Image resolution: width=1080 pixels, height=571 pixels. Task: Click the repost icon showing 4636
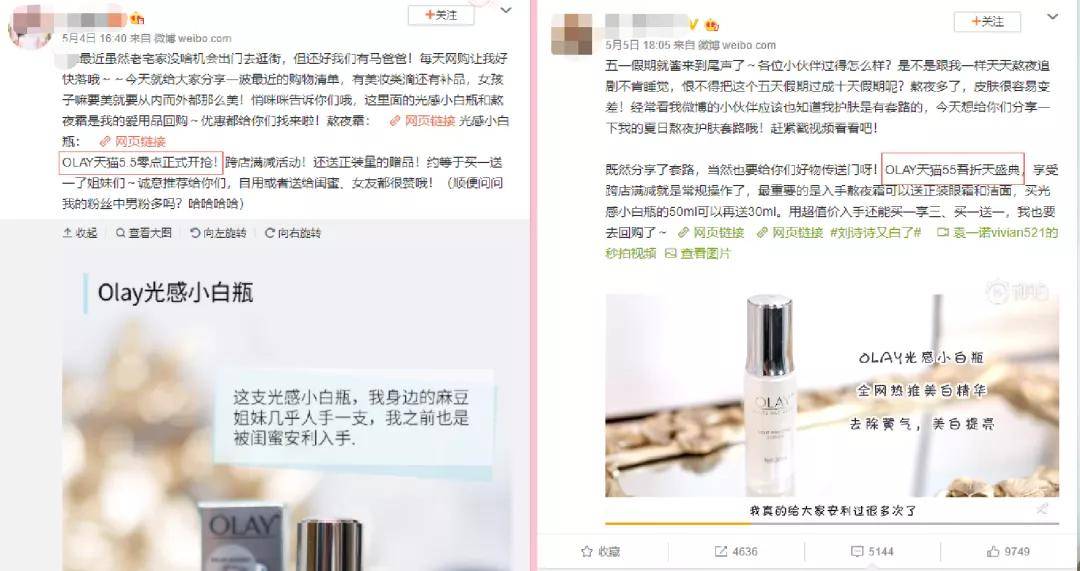(720, 551)
